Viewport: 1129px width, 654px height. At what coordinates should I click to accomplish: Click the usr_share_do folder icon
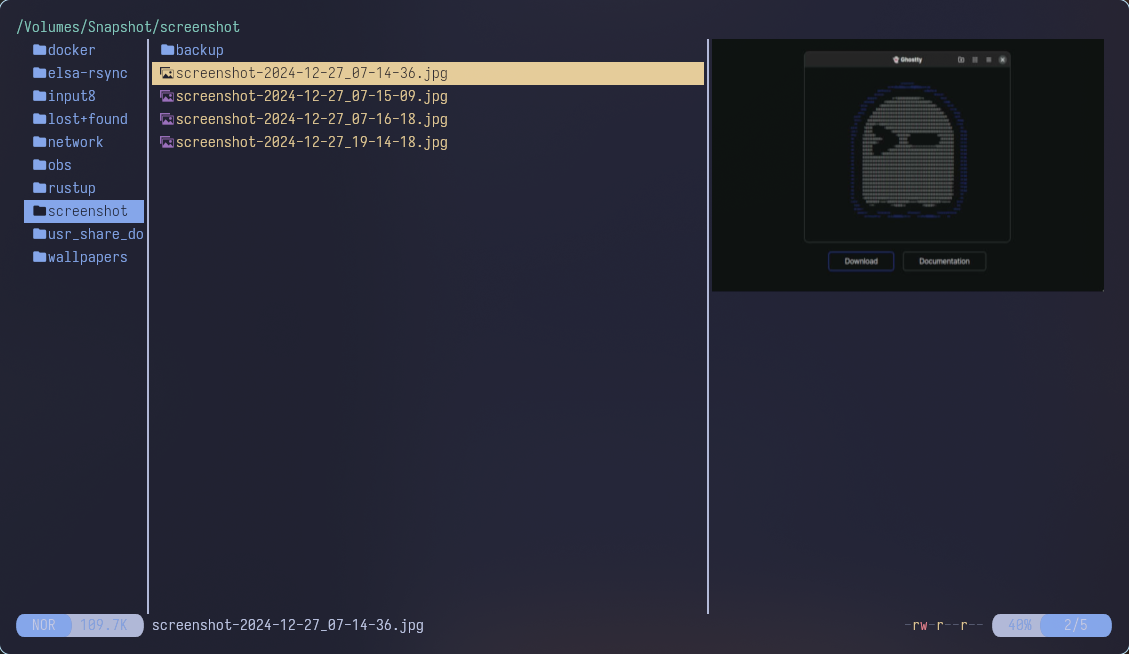pyautogui.click(x=40, y=234)
